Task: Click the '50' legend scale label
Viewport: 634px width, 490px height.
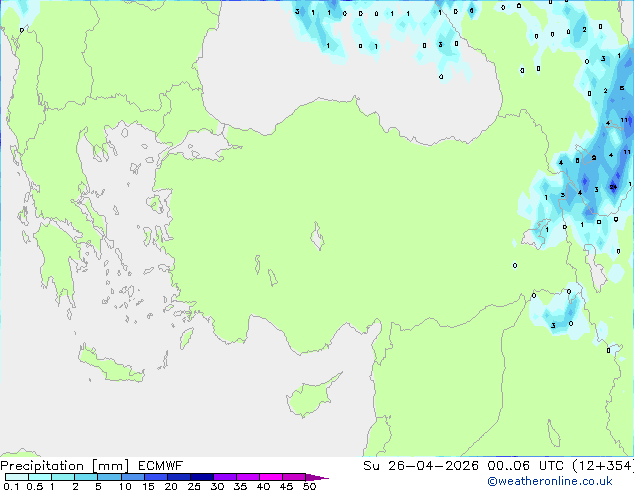Action: pos(309,486)
